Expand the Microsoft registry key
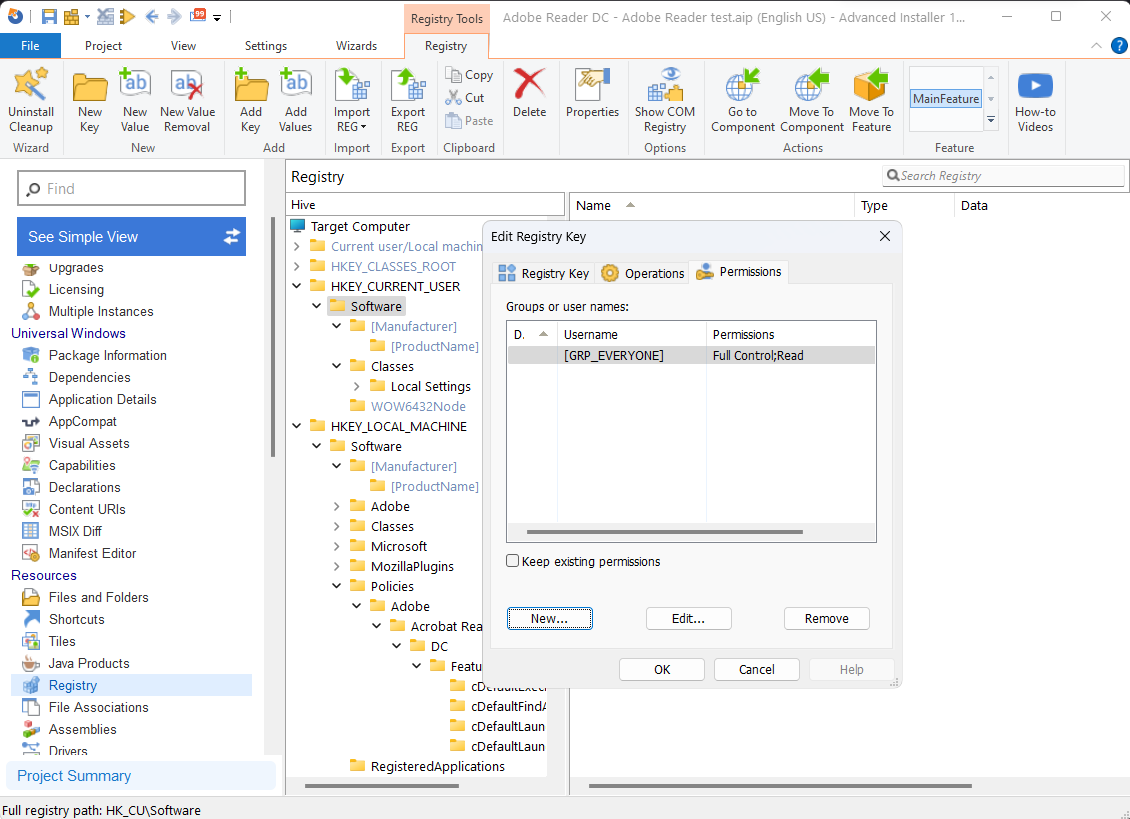Screen dimensions: 1130x819 point(337,546)
